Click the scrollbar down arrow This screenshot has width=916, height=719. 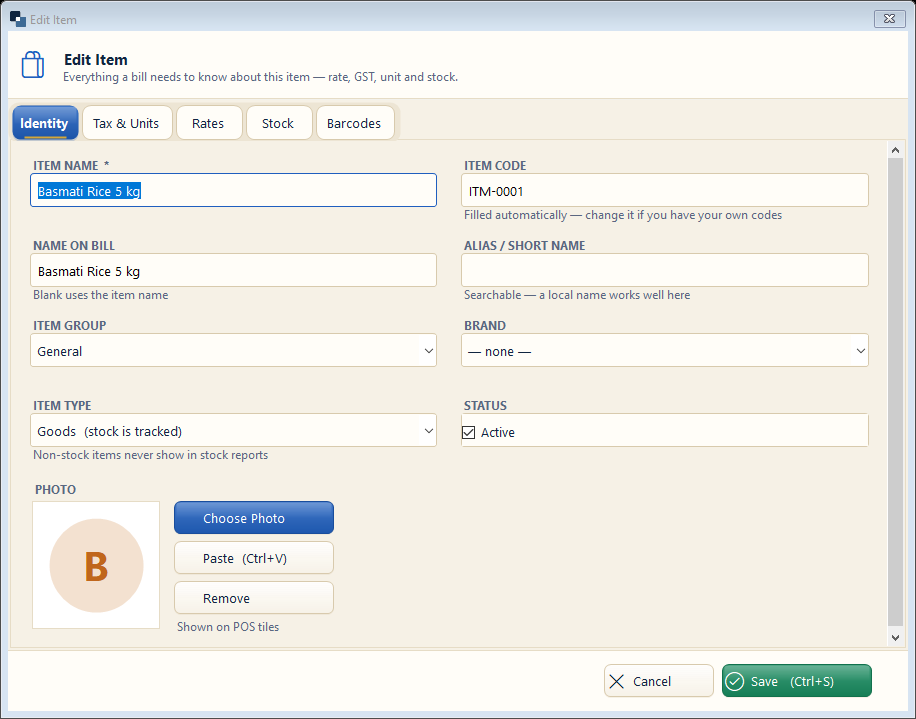(896, 638)
